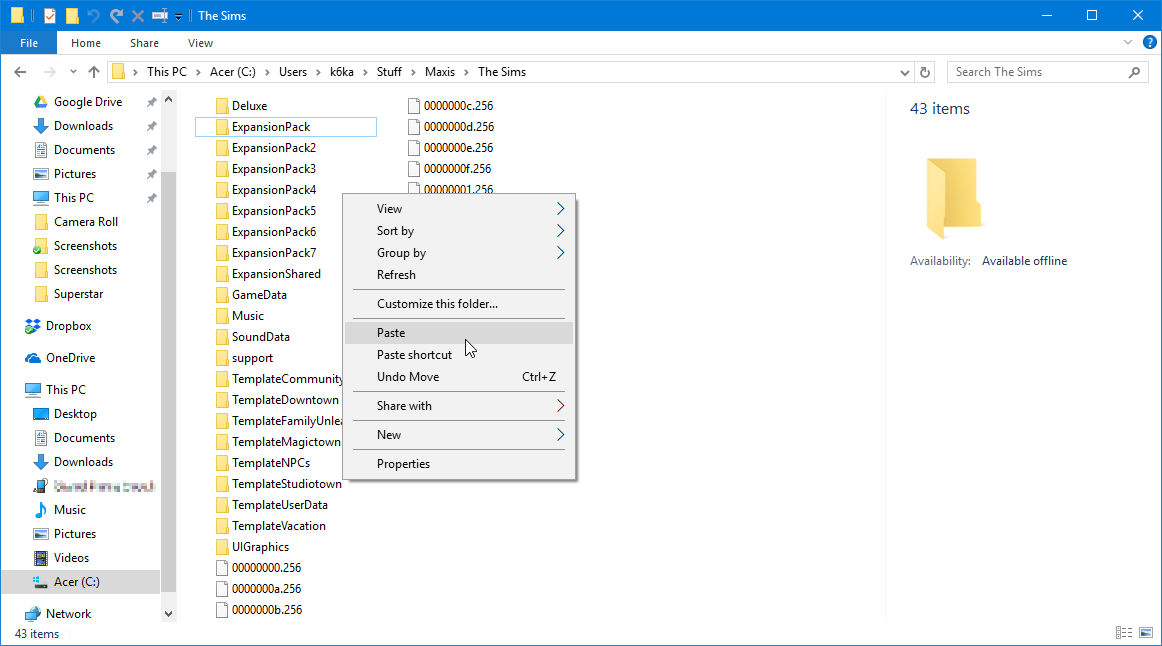The height and width of the screenshot is (646, 1162).
Task: Click the Up directory arrow
Action: 94,72
